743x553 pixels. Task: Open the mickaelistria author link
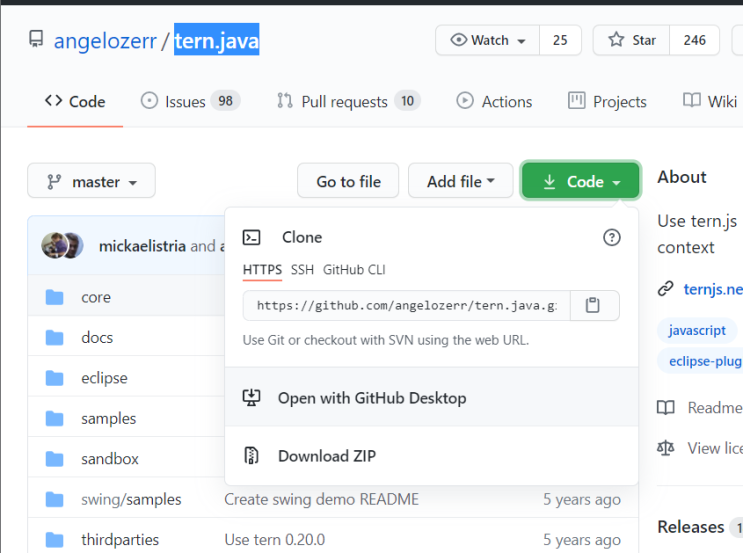click(x=142, y=246)
